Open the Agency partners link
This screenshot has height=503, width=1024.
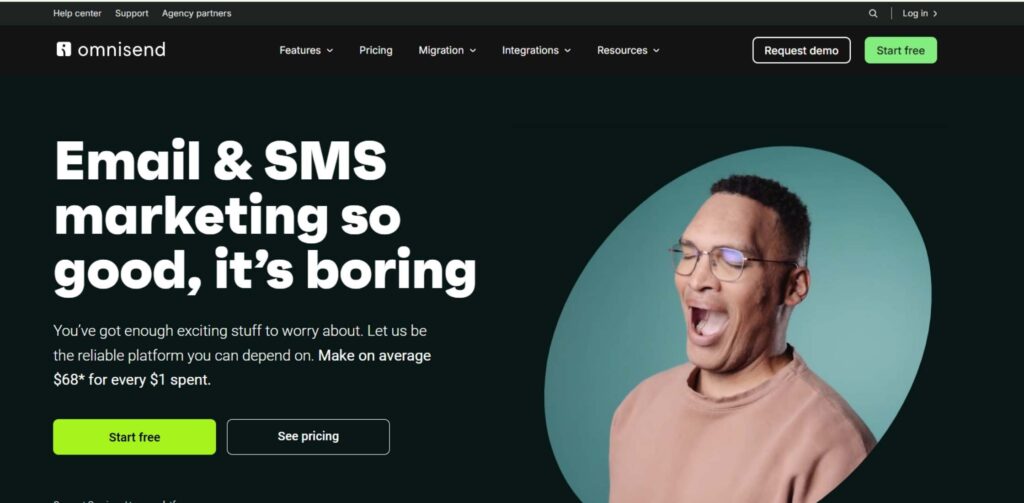197,13
